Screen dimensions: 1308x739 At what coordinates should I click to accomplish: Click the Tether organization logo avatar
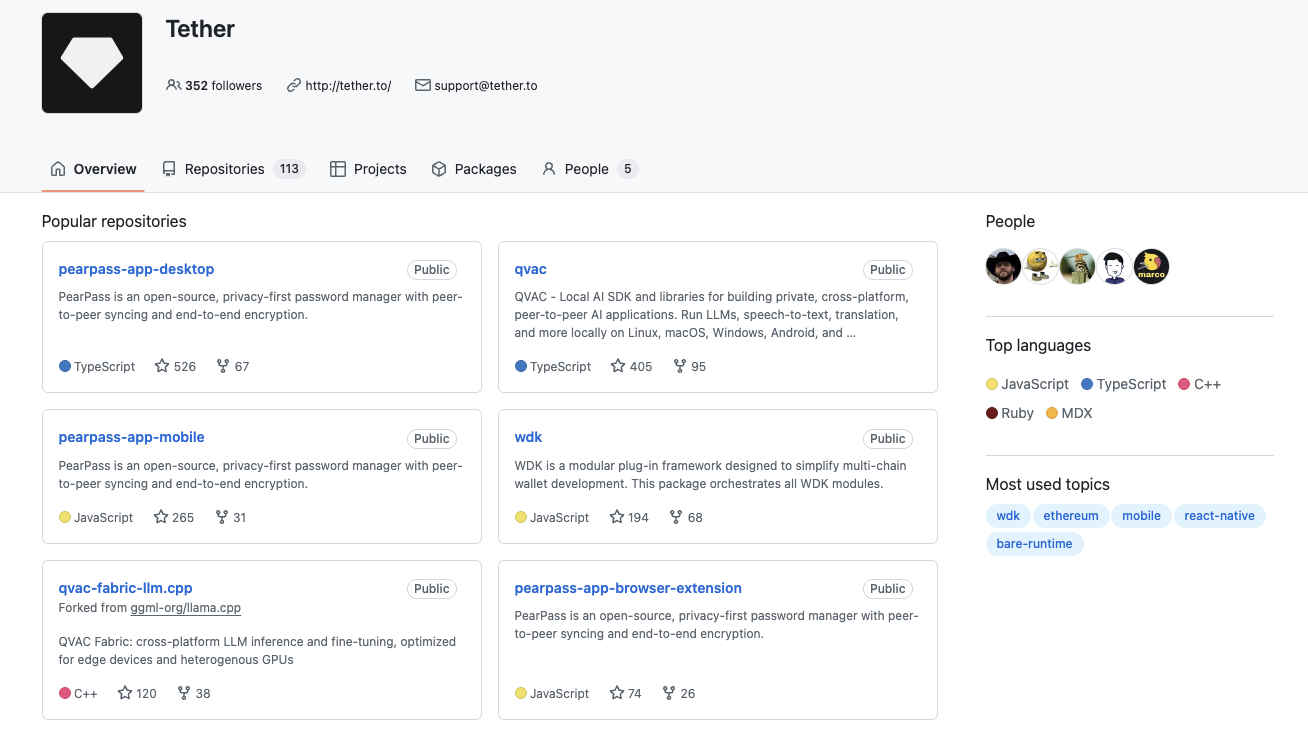92,63
